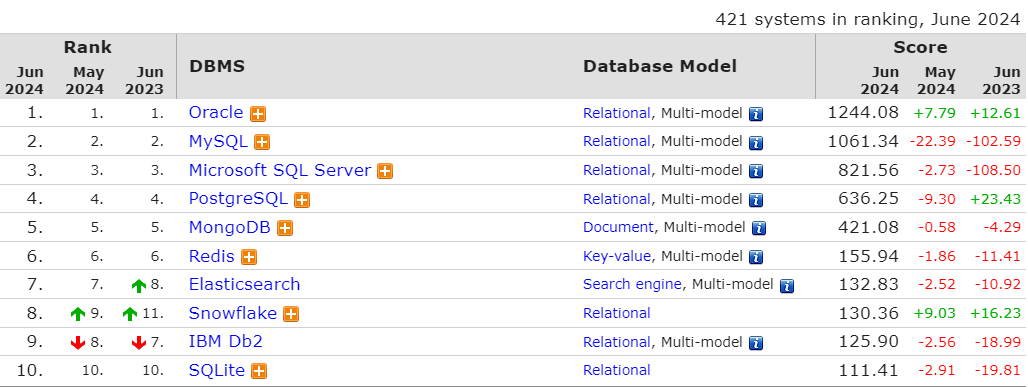
Task: Click the plus icon next to MongoDB
Action: pyautogui.click(x=285, y=228)
